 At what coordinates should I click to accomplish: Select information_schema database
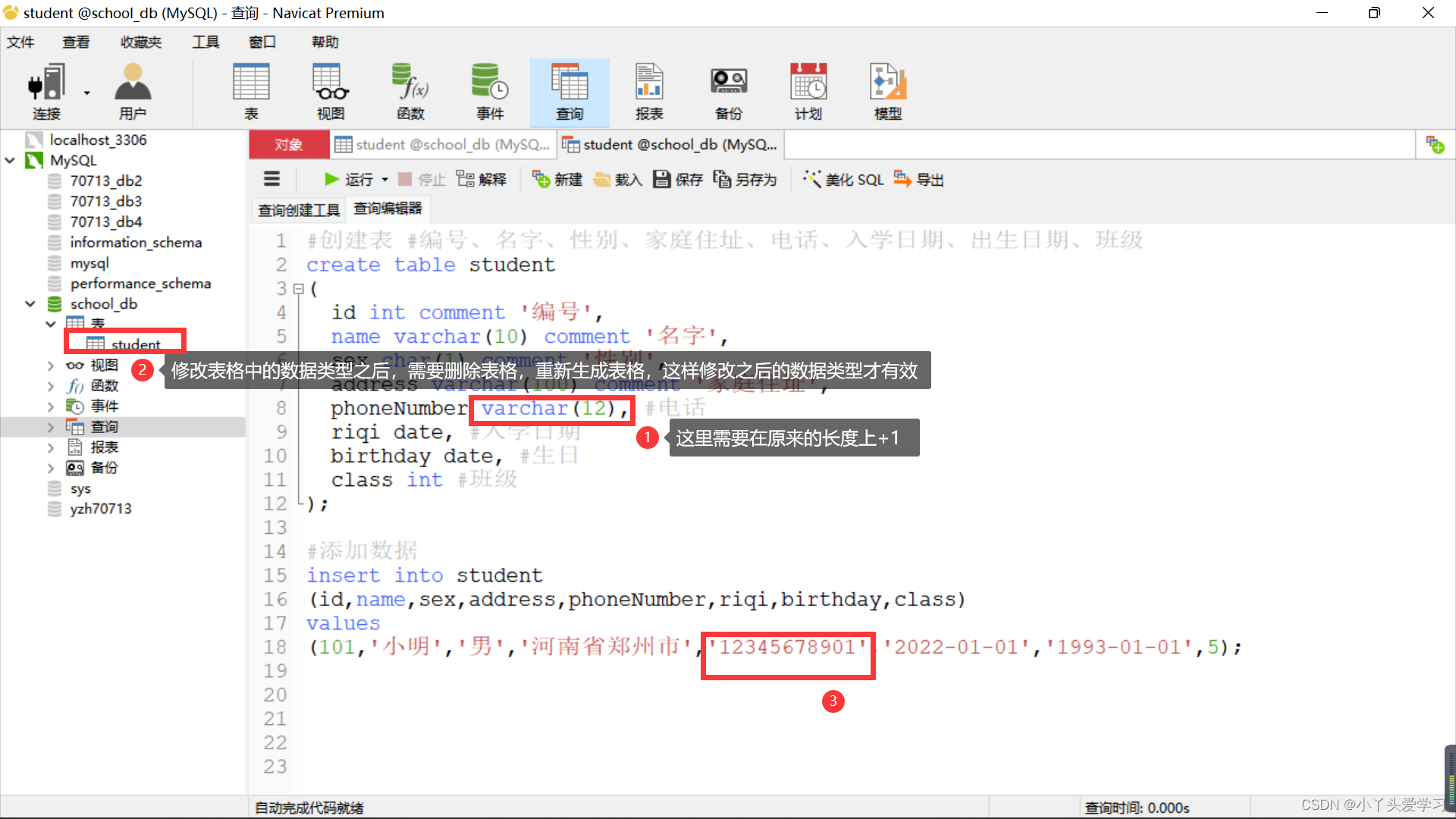(x=136, y=243)
